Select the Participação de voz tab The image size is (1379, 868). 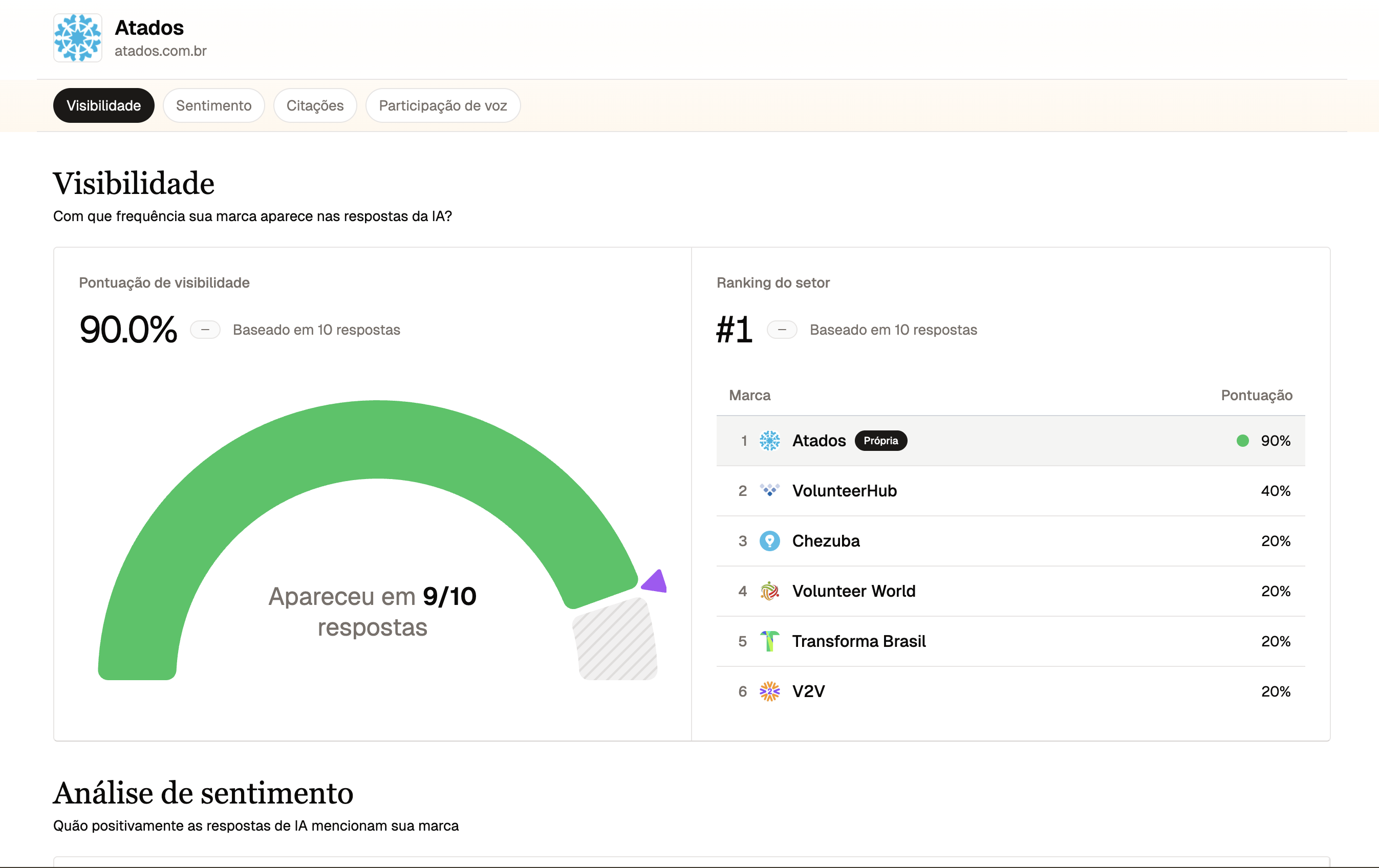[x=443, y=105]
